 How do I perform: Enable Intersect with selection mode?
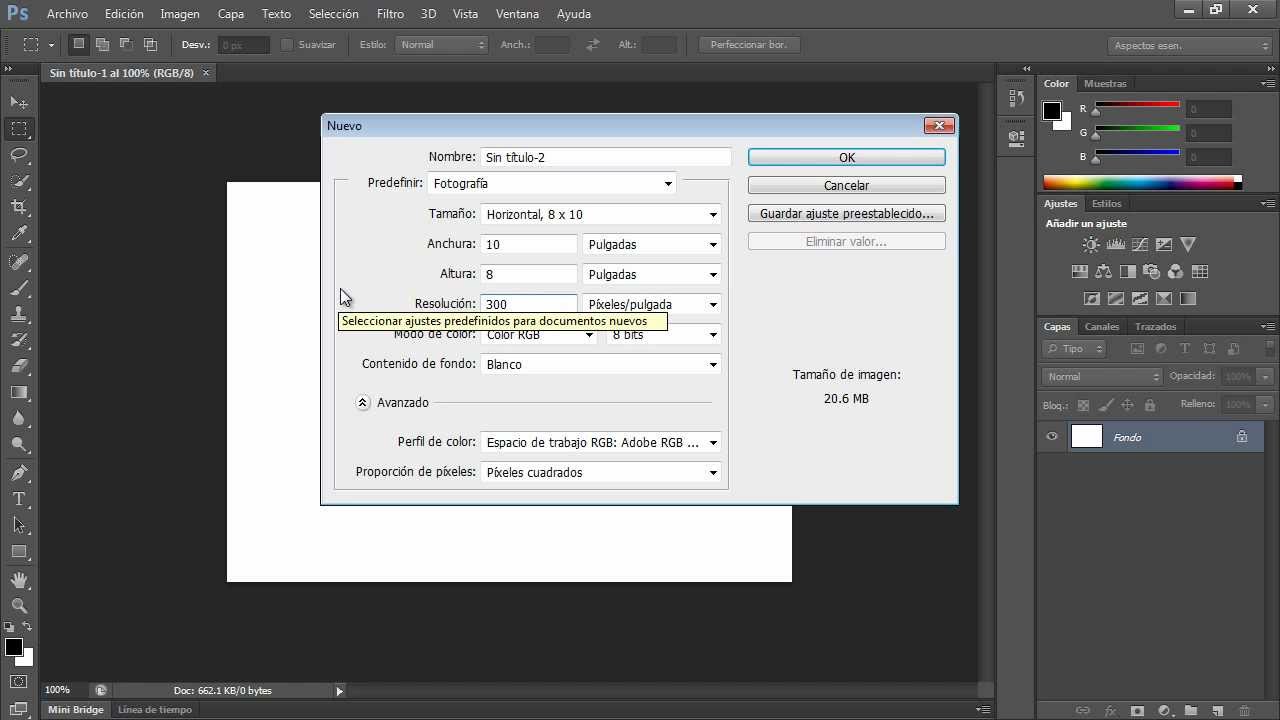click(150, 44)
